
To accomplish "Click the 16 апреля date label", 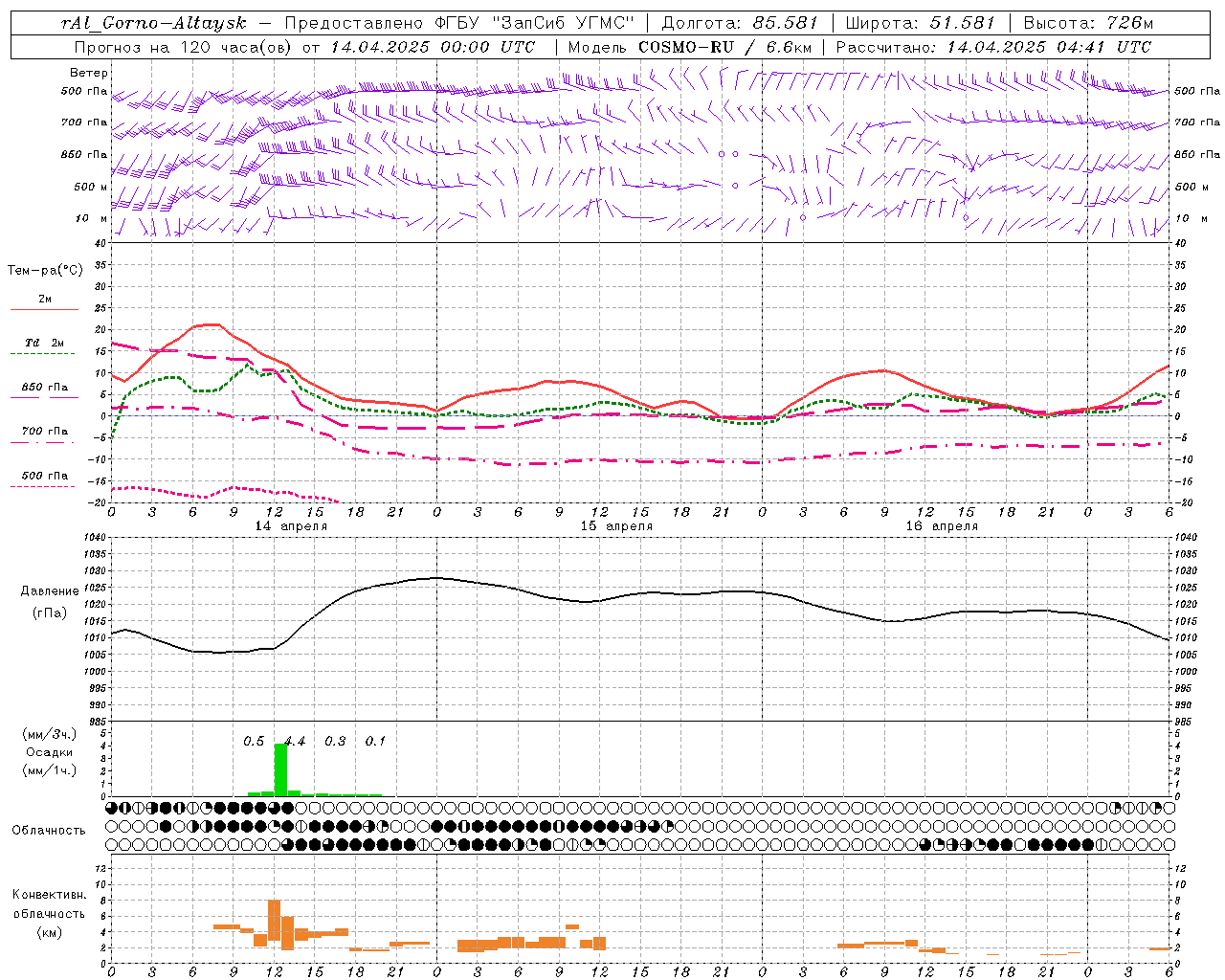I will pyautogui.click(x=942, y=526).
